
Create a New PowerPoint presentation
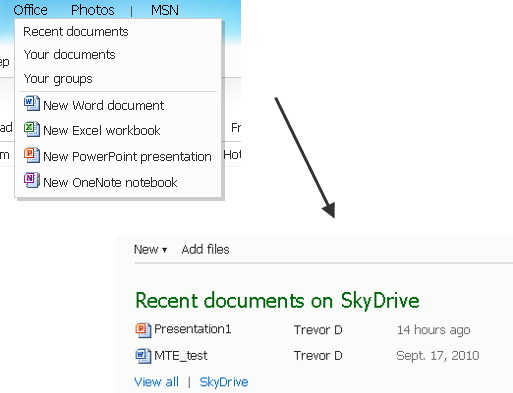pyautogui.click(x=127, y=157)
